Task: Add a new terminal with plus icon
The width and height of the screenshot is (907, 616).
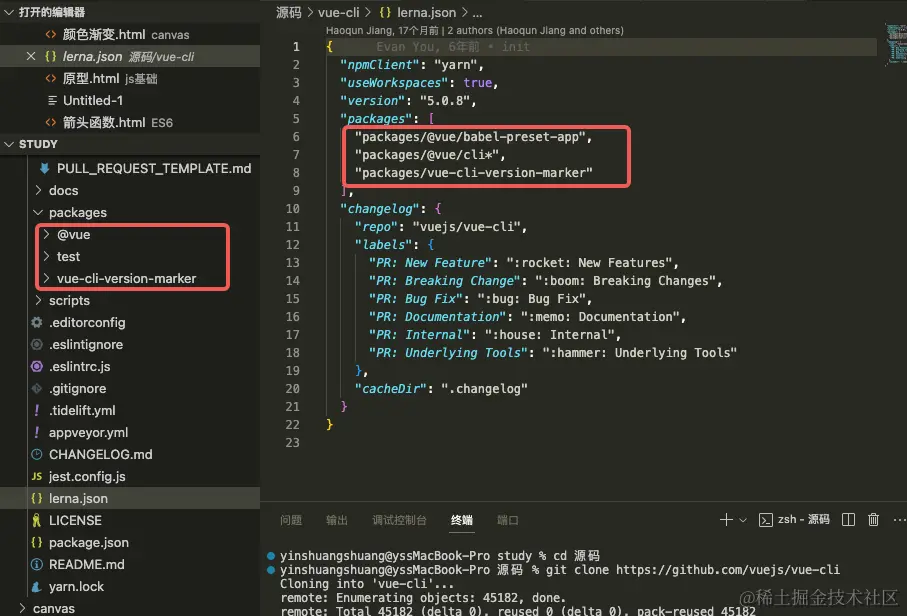Action: (726, 519)
